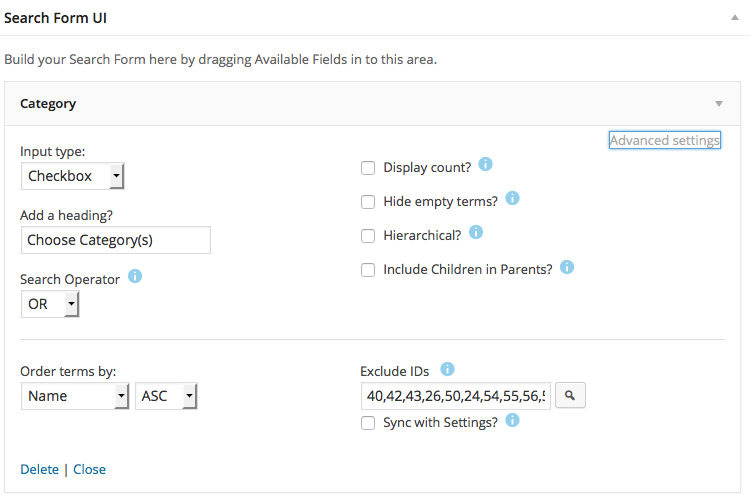This screenshot has height=502, width=751.
Task: Toggle the Hierarchical checkbox
Action: [x=368, y=236]
